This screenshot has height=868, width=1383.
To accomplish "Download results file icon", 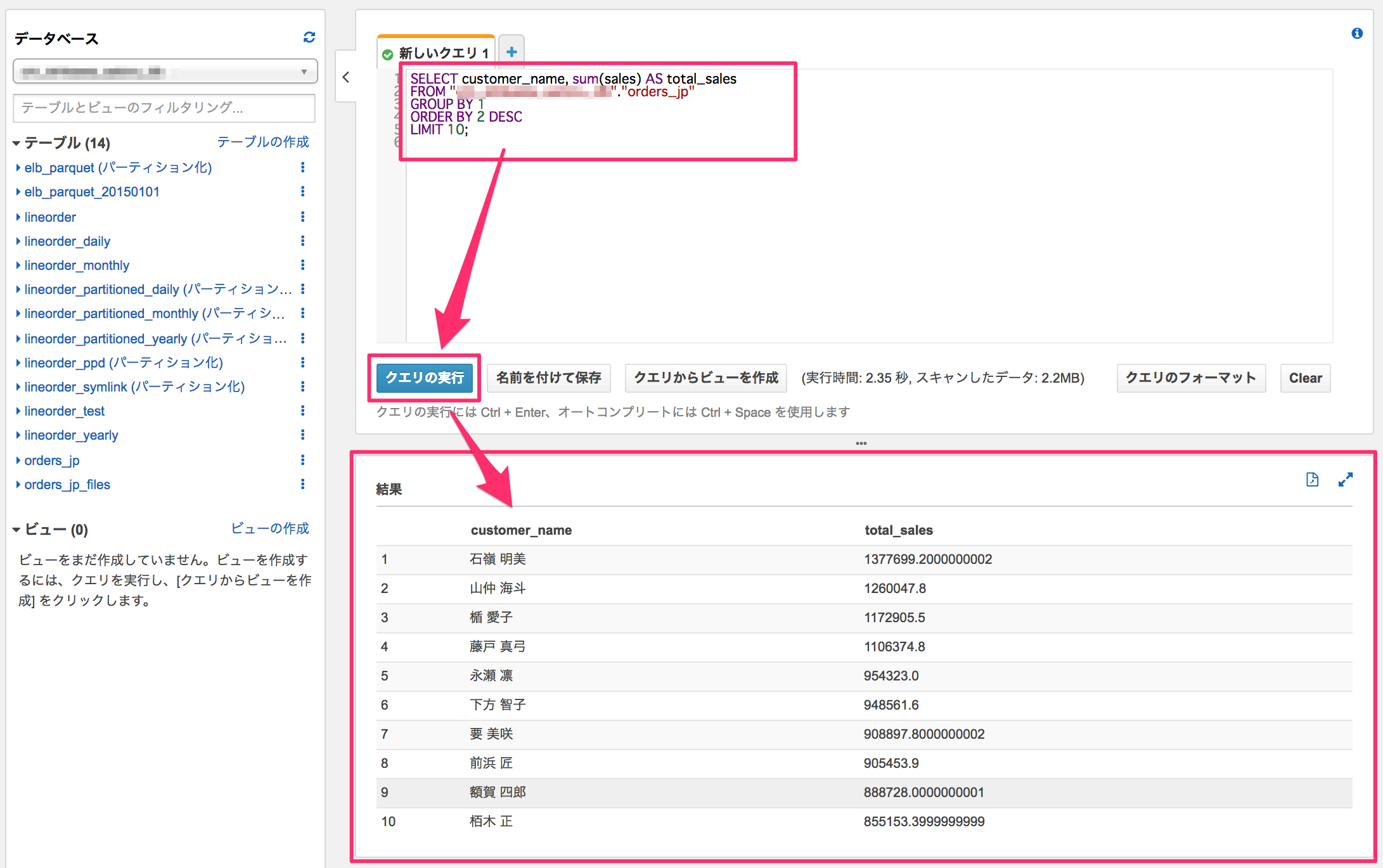I will (x=1312, y=480).
